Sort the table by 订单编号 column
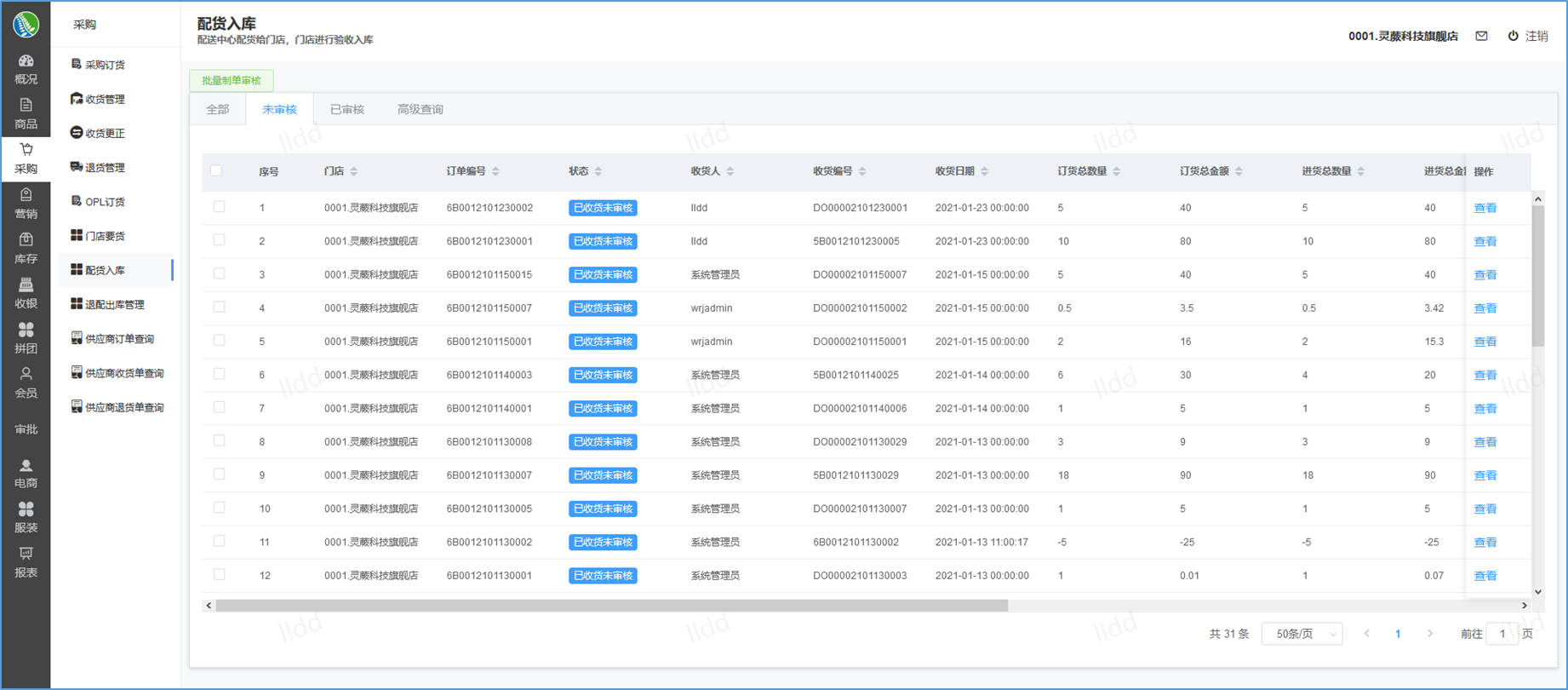 [495, 171]
